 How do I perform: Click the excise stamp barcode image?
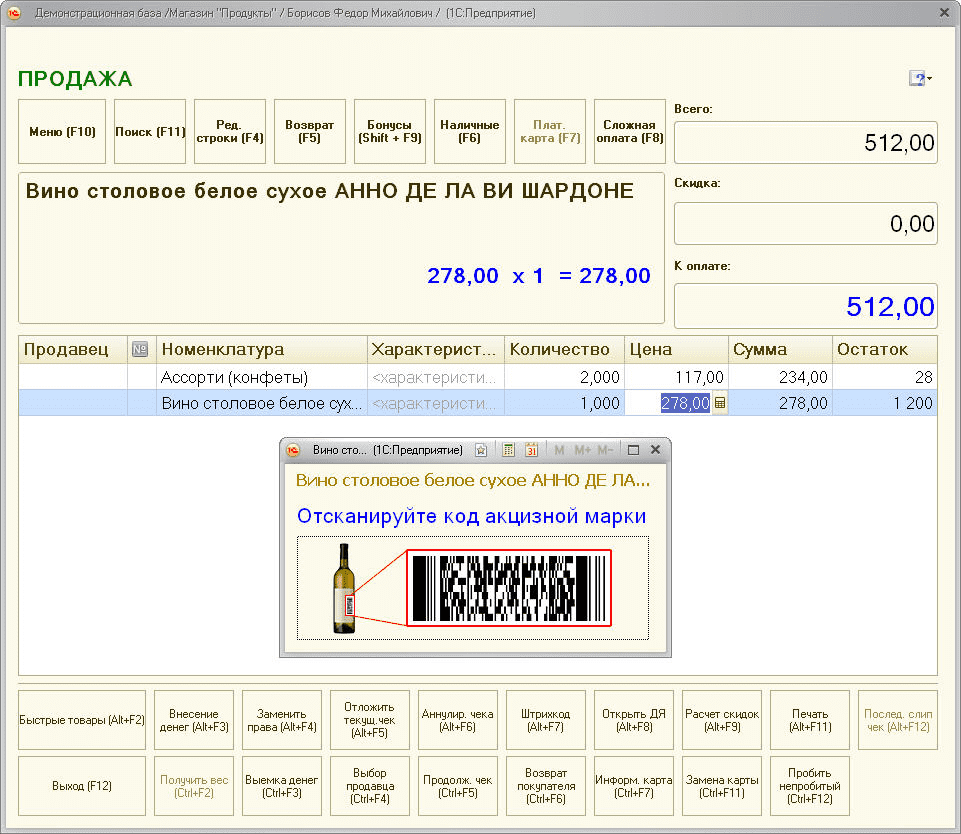pos(508,588)
